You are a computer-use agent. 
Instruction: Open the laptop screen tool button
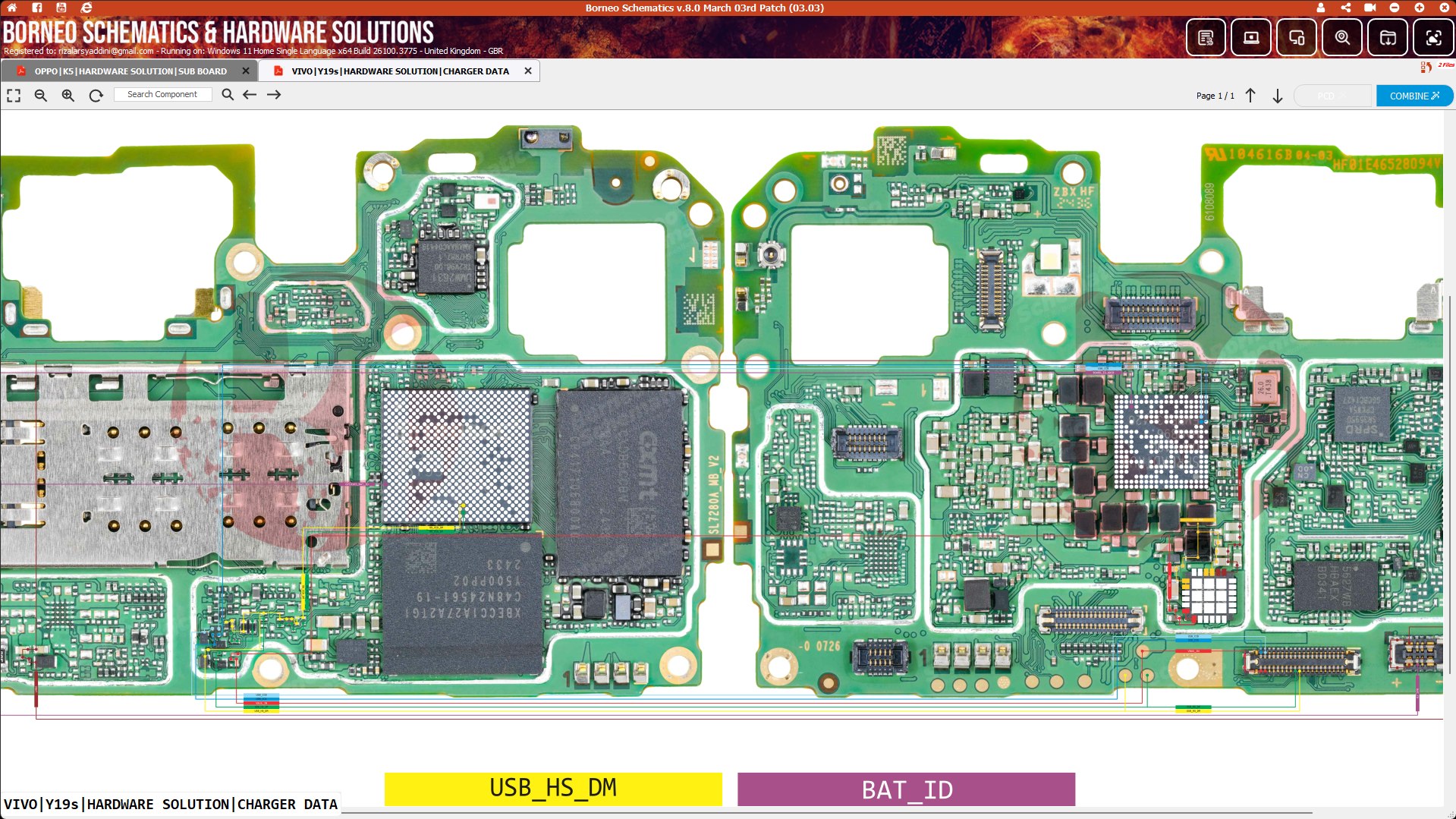[1251, 38]
